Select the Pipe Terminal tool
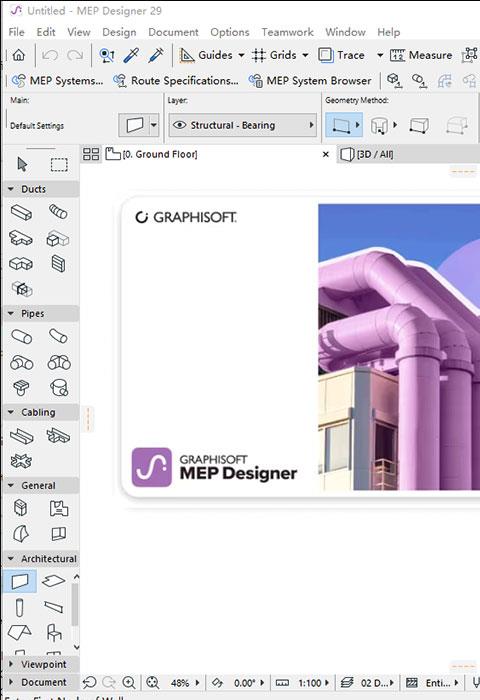Screen dimensions: 480x700 21,388
